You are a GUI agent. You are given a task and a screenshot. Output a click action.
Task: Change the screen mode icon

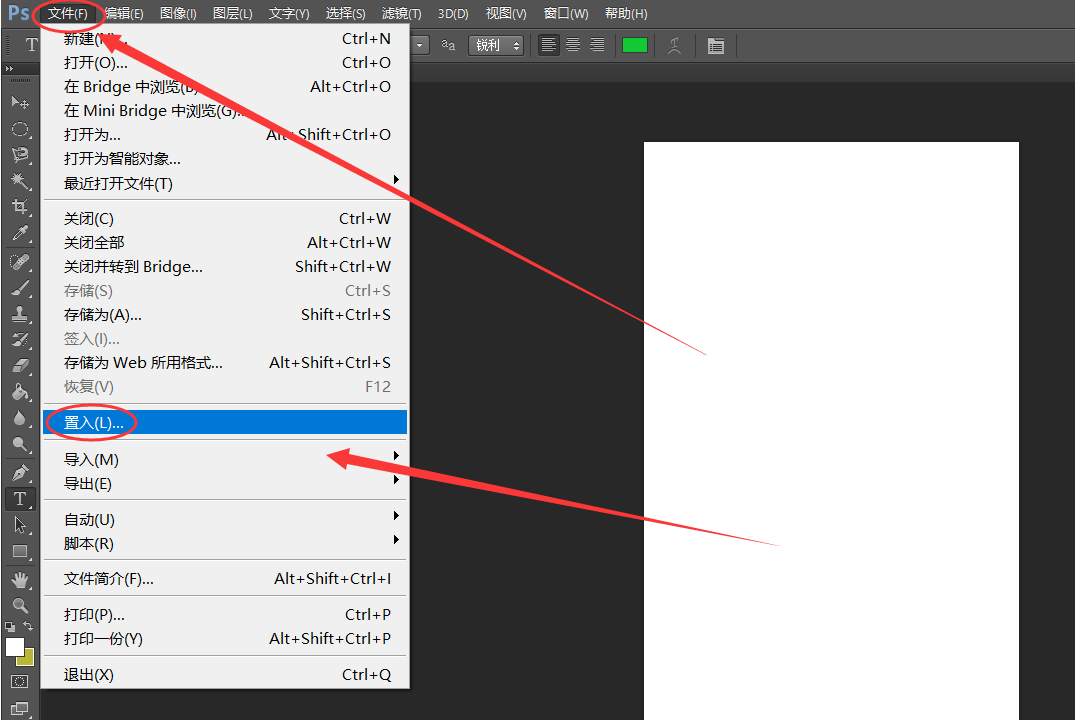pyautogui.click(x=20, y=709)
